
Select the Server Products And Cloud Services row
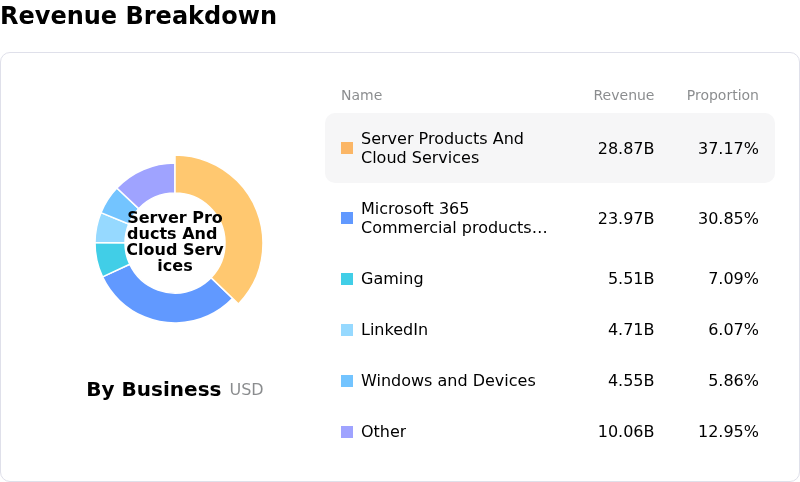549,148
